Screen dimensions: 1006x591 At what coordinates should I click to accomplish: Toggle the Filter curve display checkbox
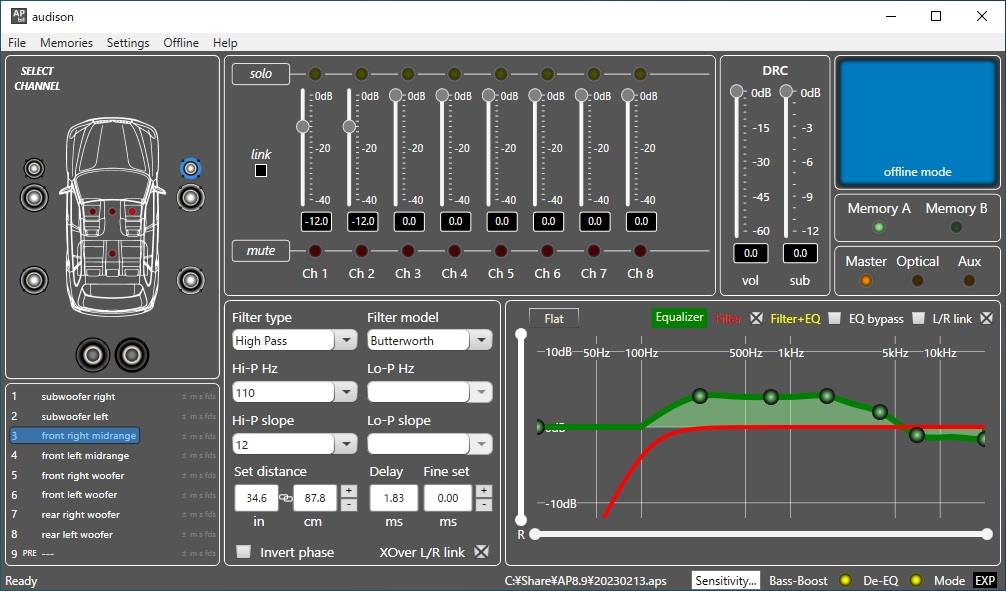(757, 318)
